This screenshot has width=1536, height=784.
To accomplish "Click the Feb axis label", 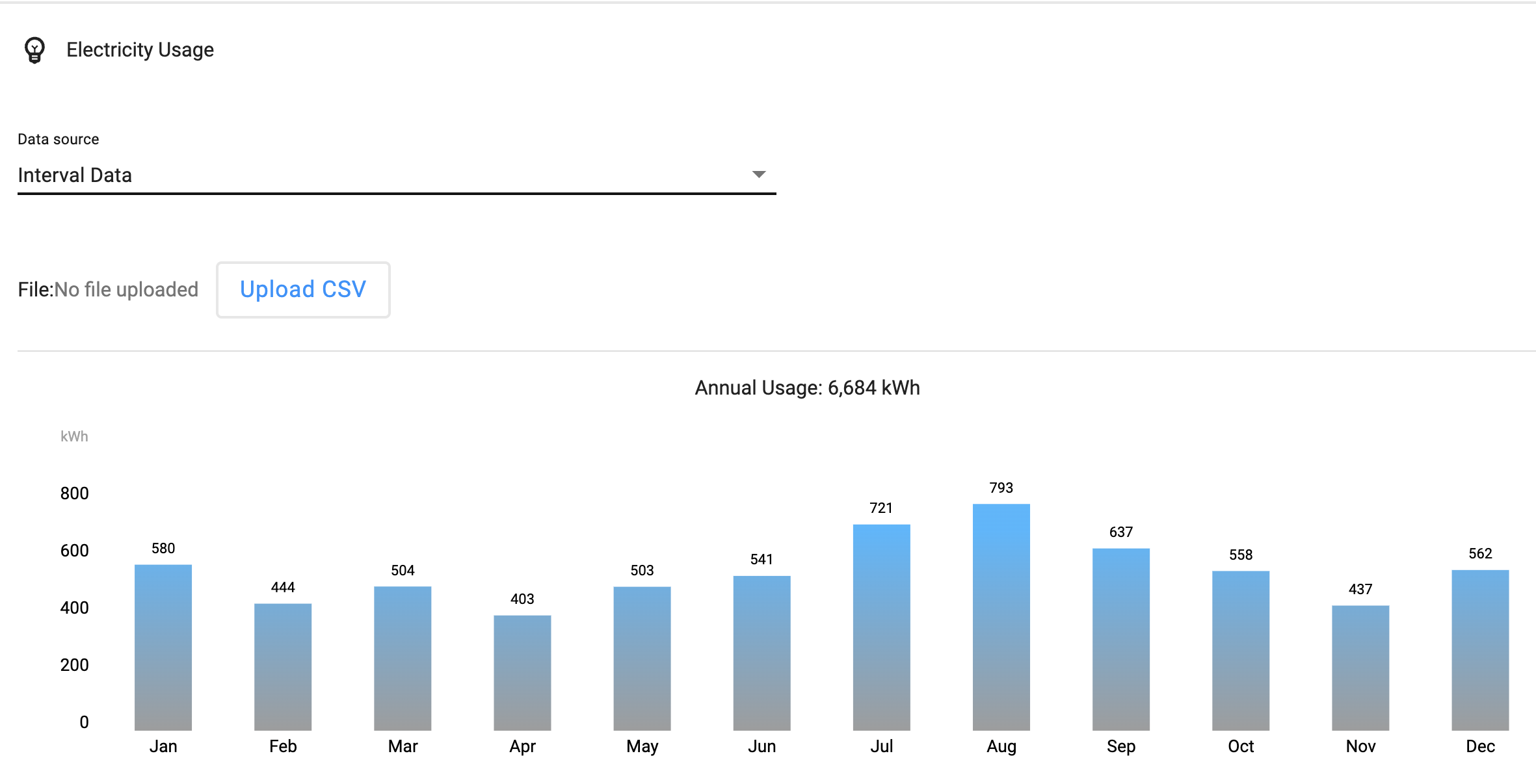I will point(283,746).
